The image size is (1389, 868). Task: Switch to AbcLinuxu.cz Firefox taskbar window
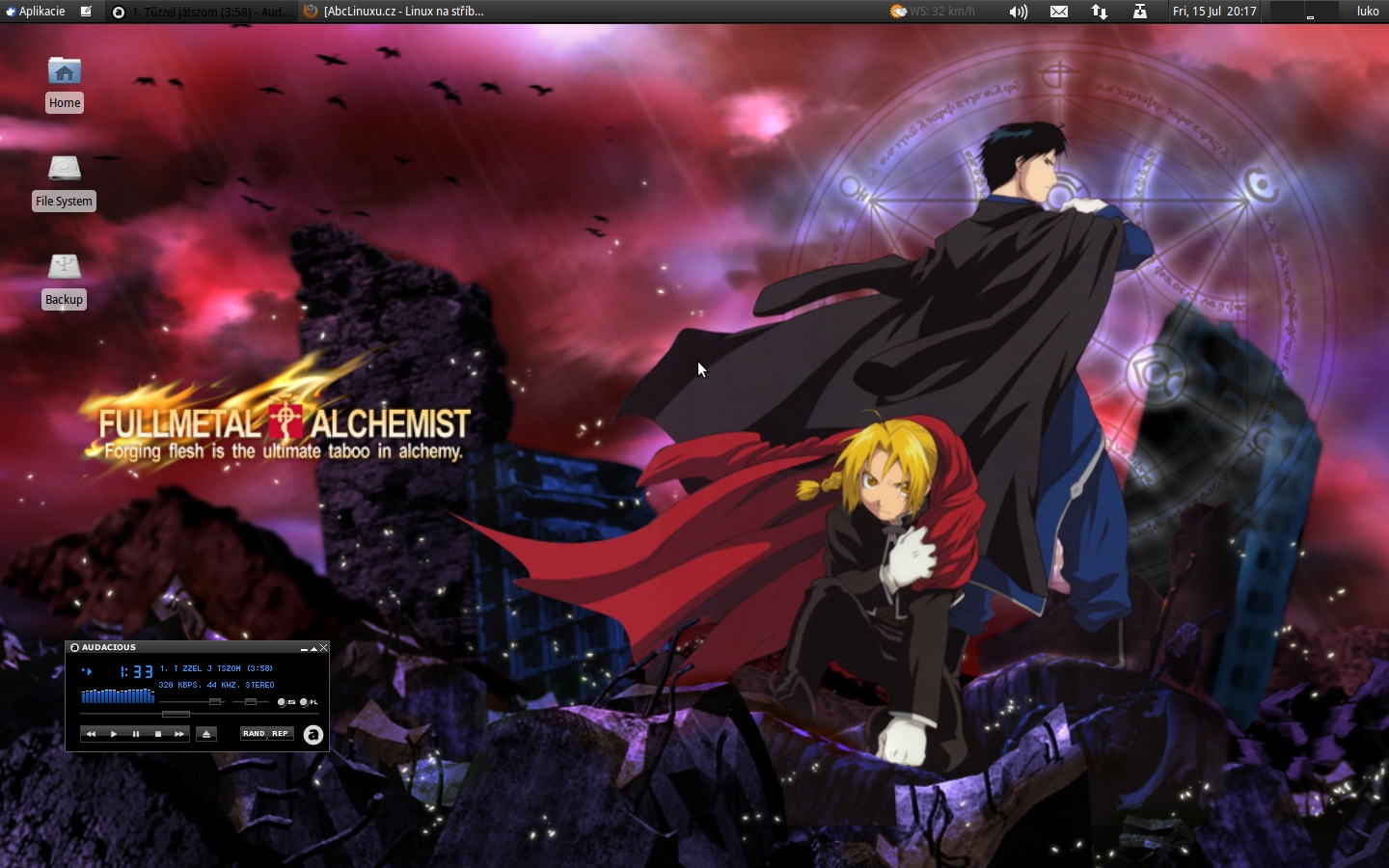394,12
